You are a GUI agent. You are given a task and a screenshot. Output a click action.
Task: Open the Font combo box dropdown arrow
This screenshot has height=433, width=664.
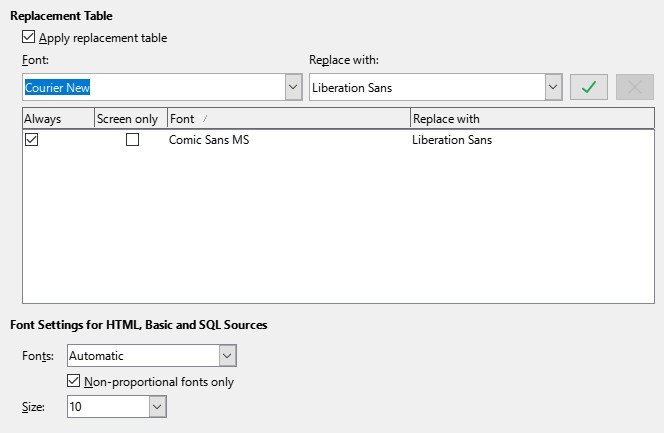point(293,87)
